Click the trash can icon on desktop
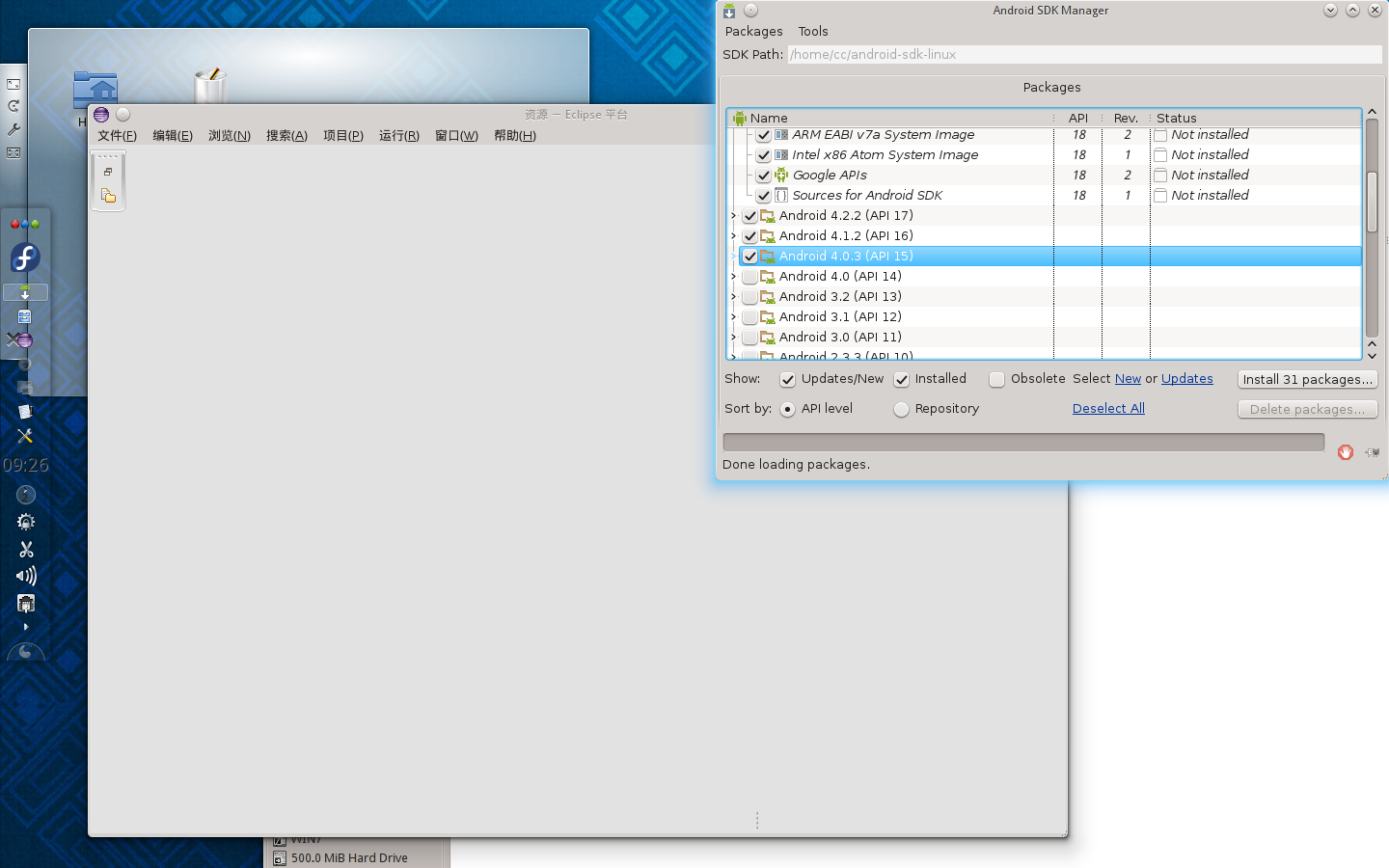The height and width of the screenshot is (868, 1389). (209, 86)
